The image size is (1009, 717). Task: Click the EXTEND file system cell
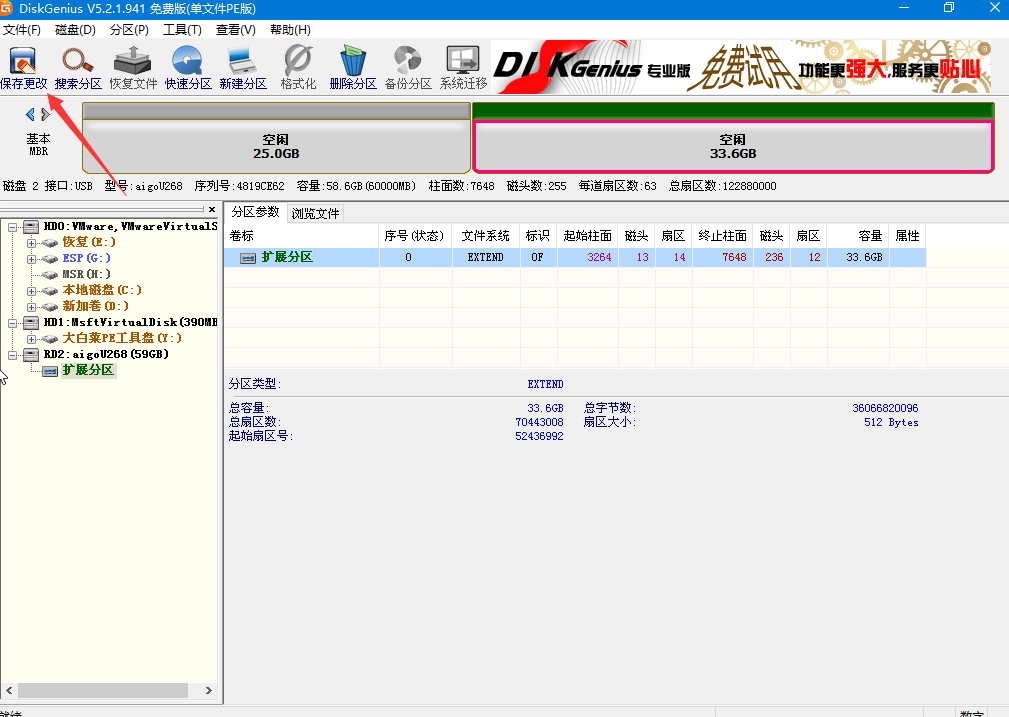click(486, 257)
